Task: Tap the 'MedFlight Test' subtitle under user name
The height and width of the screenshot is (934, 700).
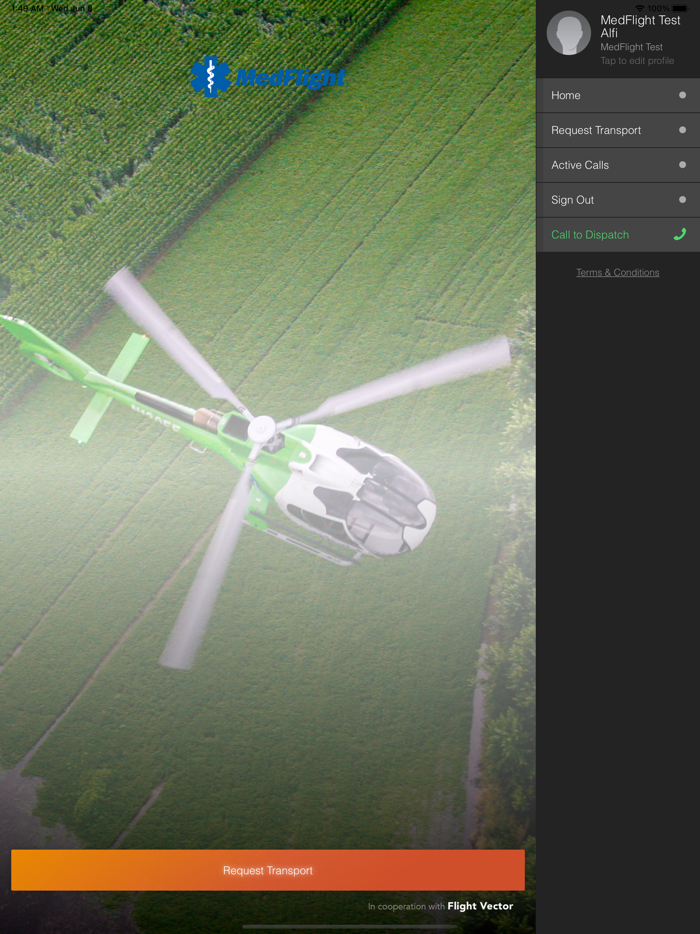Action: pyautogui.click(x=631, y=47)
